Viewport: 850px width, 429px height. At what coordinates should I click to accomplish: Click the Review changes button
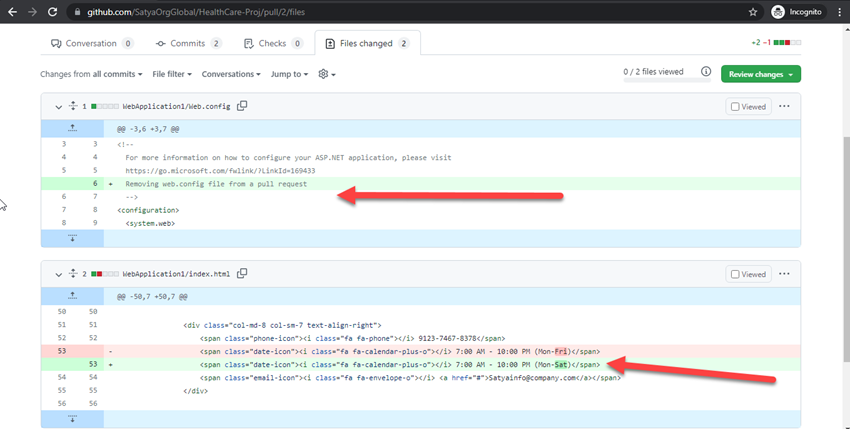tap(761, 74)
